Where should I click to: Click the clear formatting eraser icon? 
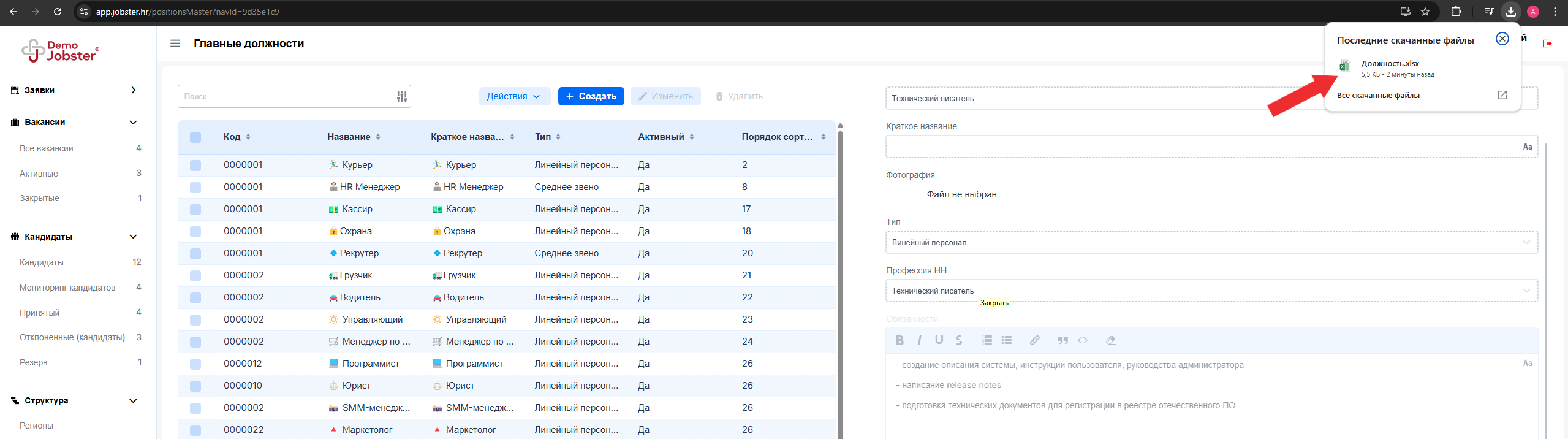(1110, 340)
